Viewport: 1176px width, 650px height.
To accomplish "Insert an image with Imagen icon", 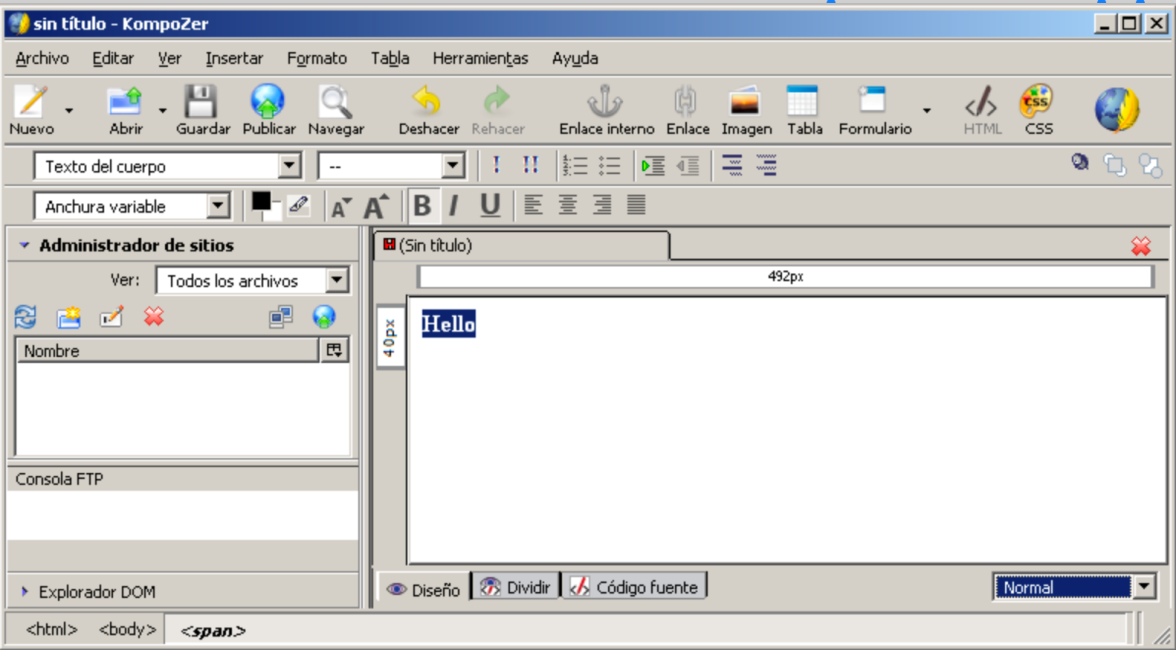I will [746, 110].
